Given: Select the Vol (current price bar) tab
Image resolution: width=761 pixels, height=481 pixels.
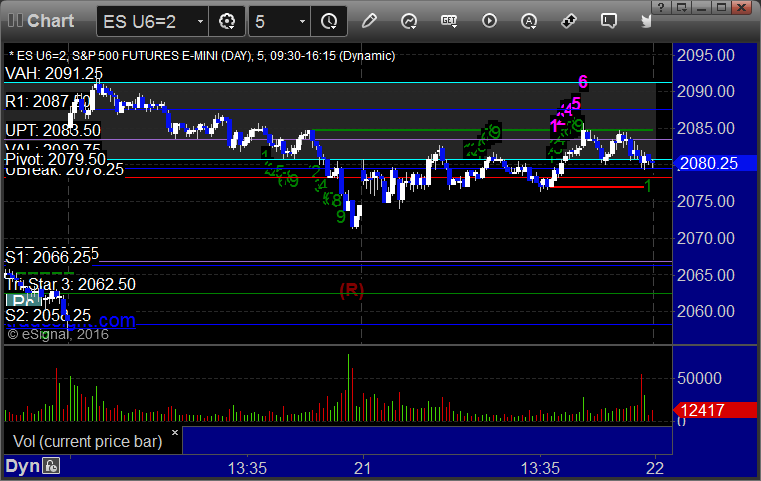Looking at the screenshot, I should [87, 441].
